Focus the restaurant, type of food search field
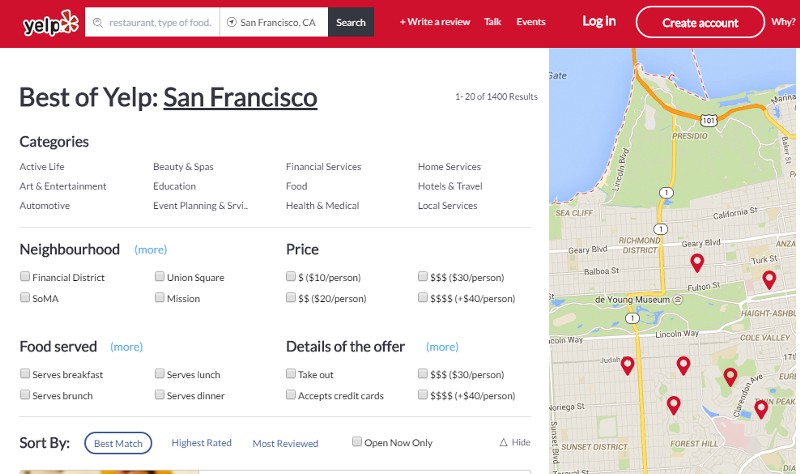The height and width of the screenshot is (474, 800). tap(152, 22)
